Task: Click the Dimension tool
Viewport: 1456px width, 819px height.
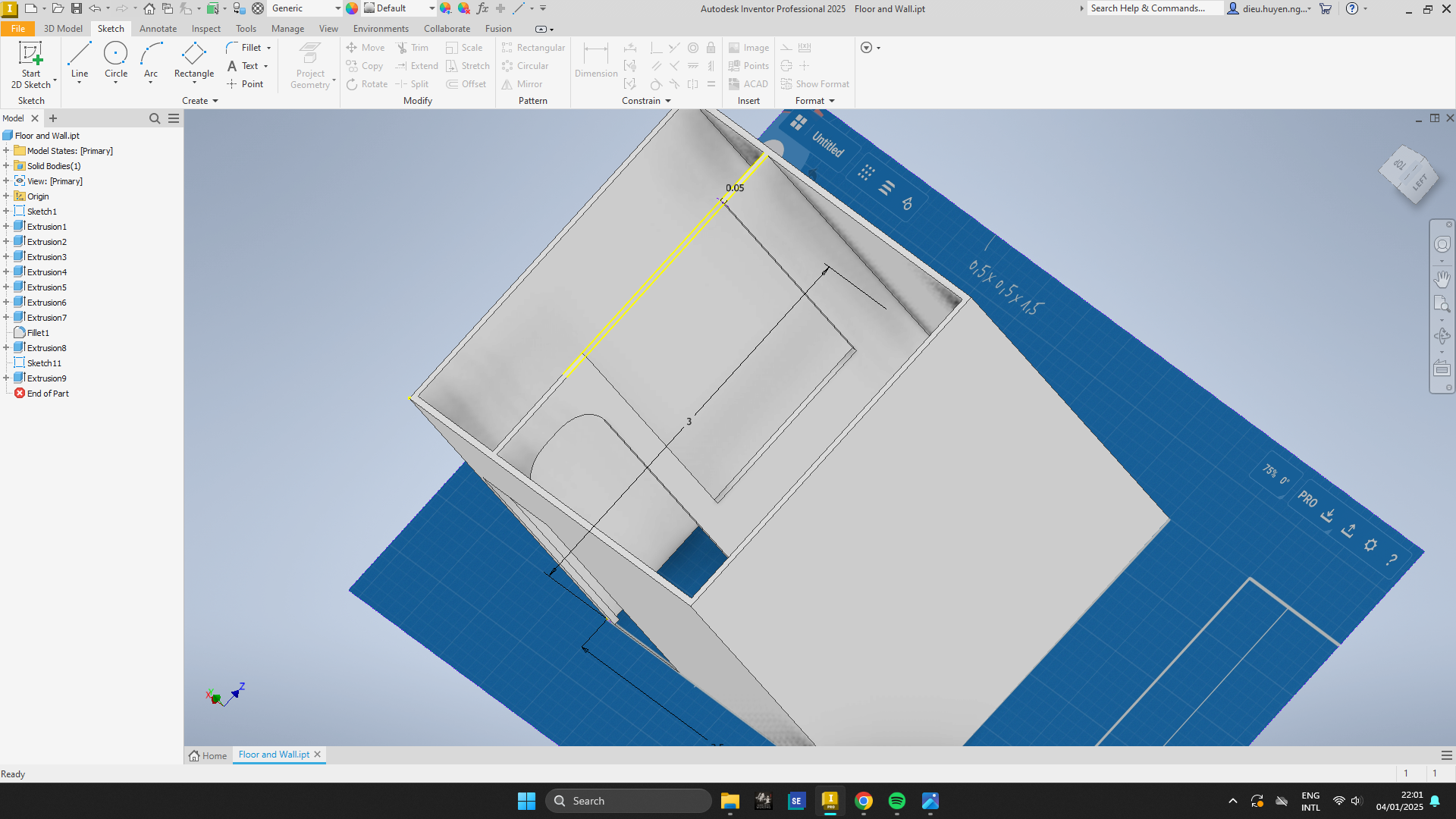Action: 596,62
